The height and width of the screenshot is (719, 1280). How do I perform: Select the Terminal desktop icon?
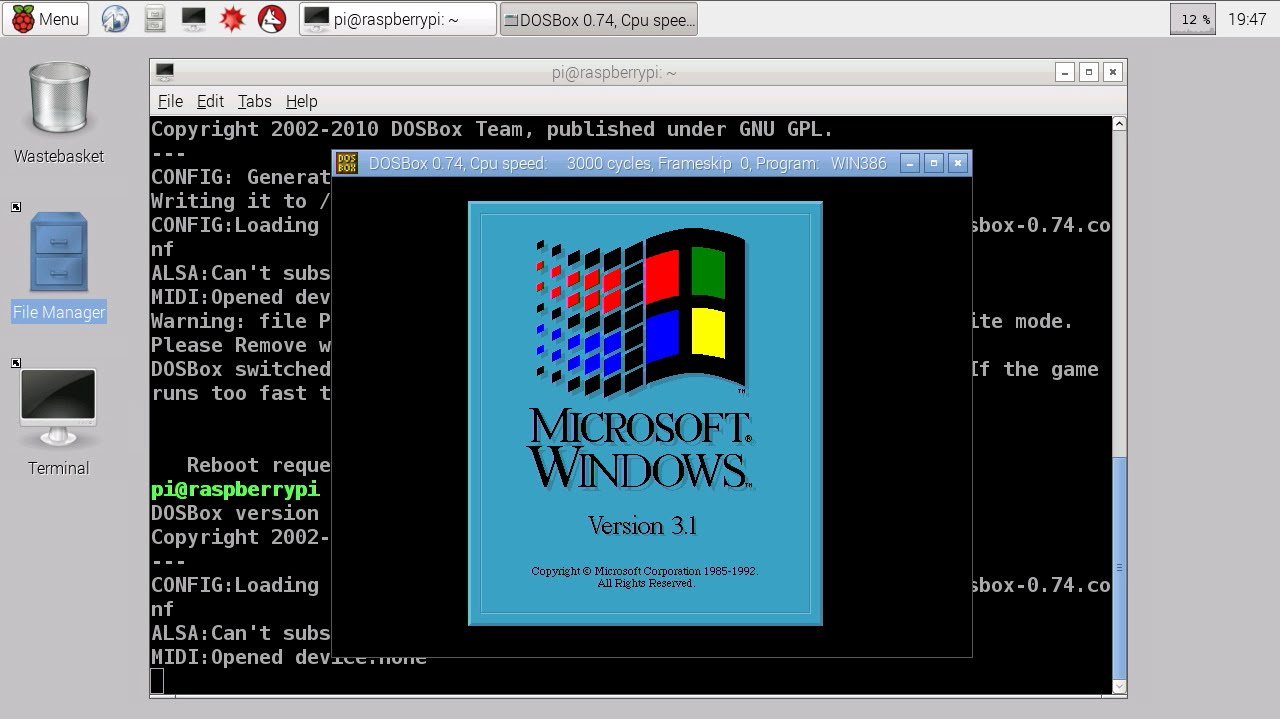coord(59,423)
